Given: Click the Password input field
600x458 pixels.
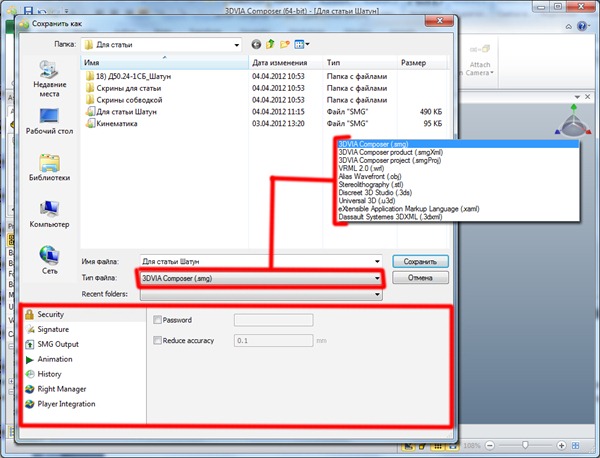Looking at the screenshot, I should [x=274, y=320].
